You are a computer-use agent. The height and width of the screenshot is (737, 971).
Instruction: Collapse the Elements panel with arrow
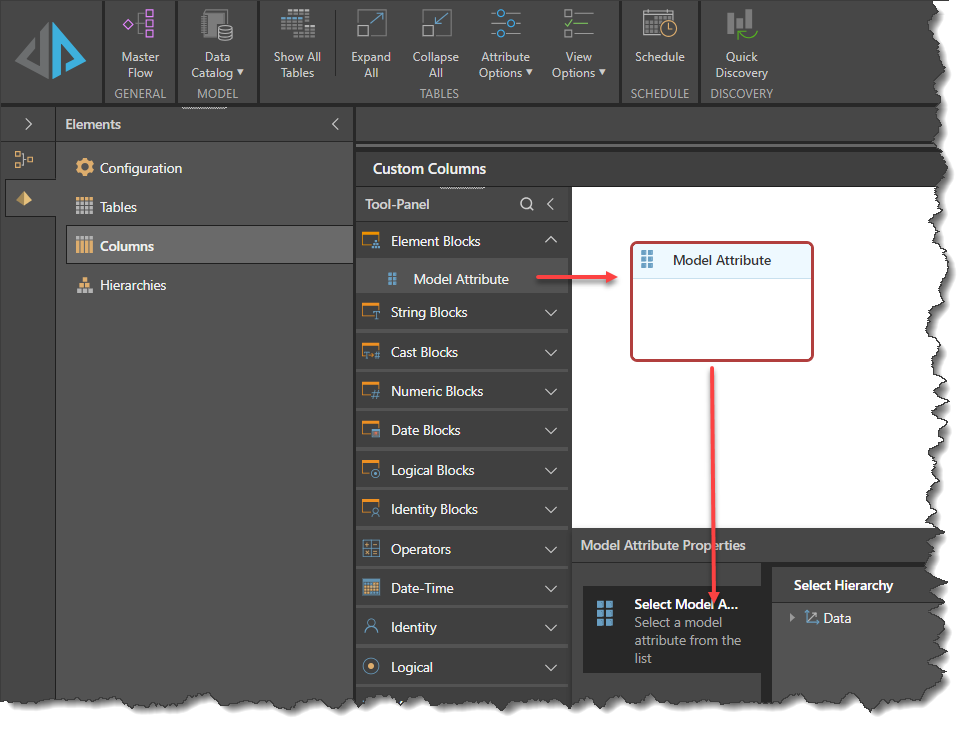tap(335, 124)
